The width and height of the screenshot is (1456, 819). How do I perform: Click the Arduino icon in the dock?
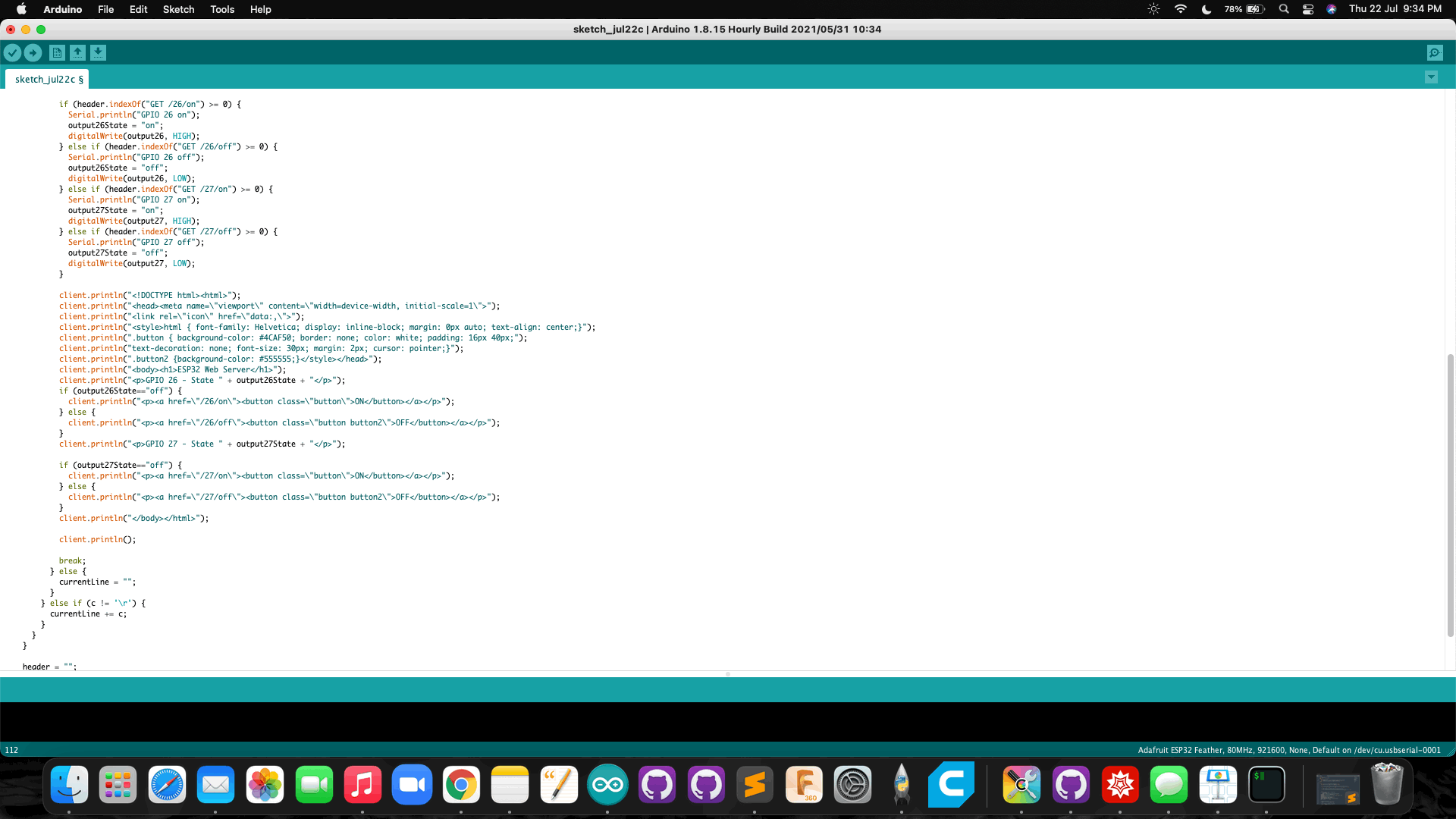(x=607, y=784)
